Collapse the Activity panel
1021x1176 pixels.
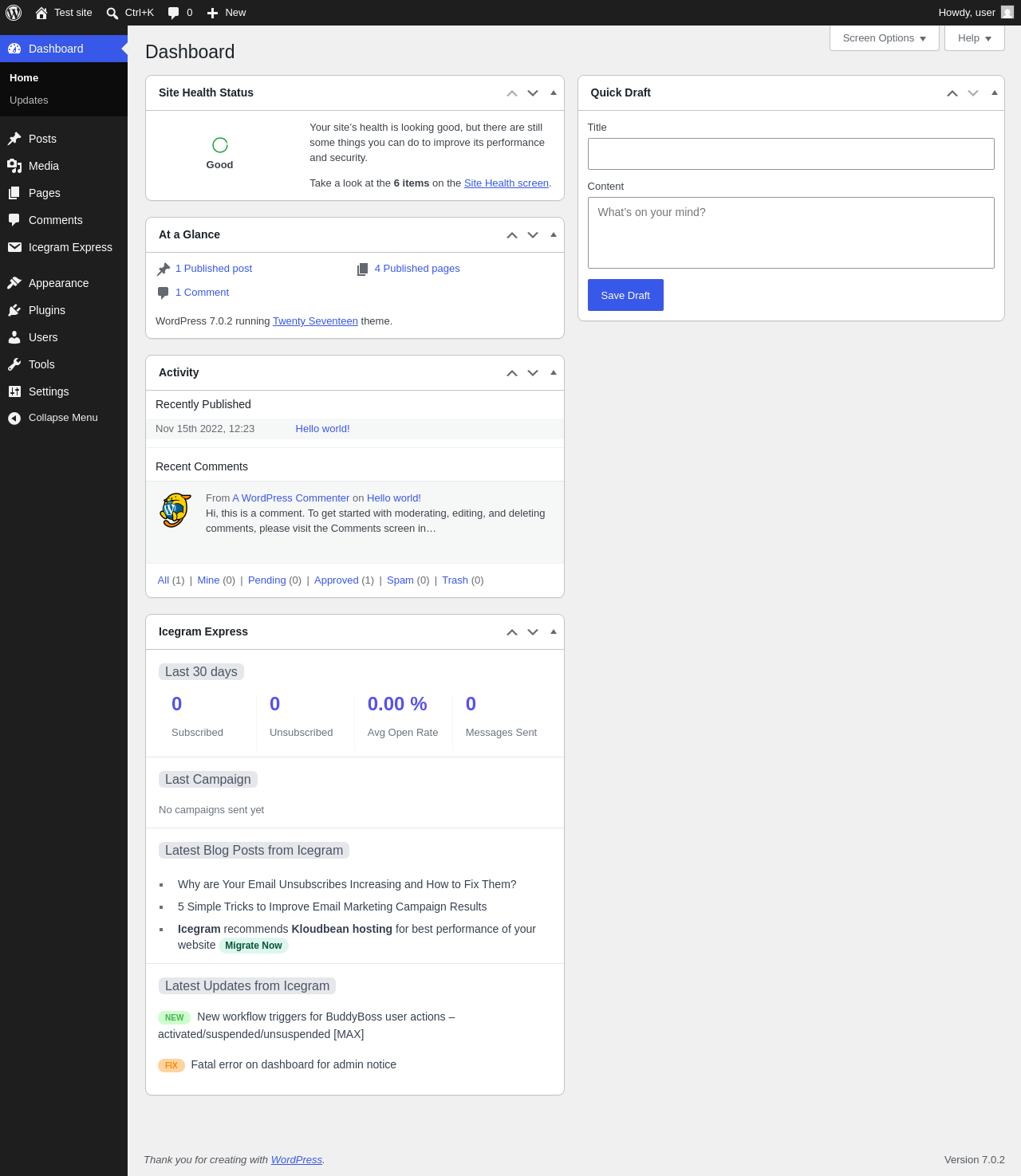(x=554, y=373)
